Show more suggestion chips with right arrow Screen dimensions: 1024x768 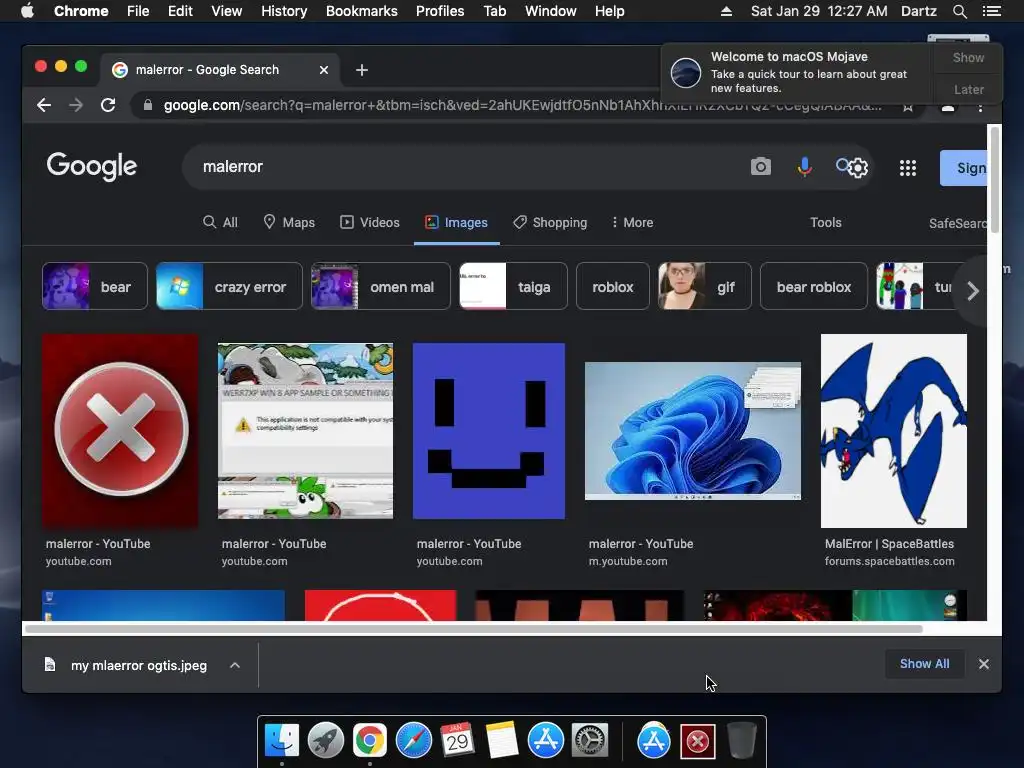point(972,291)
